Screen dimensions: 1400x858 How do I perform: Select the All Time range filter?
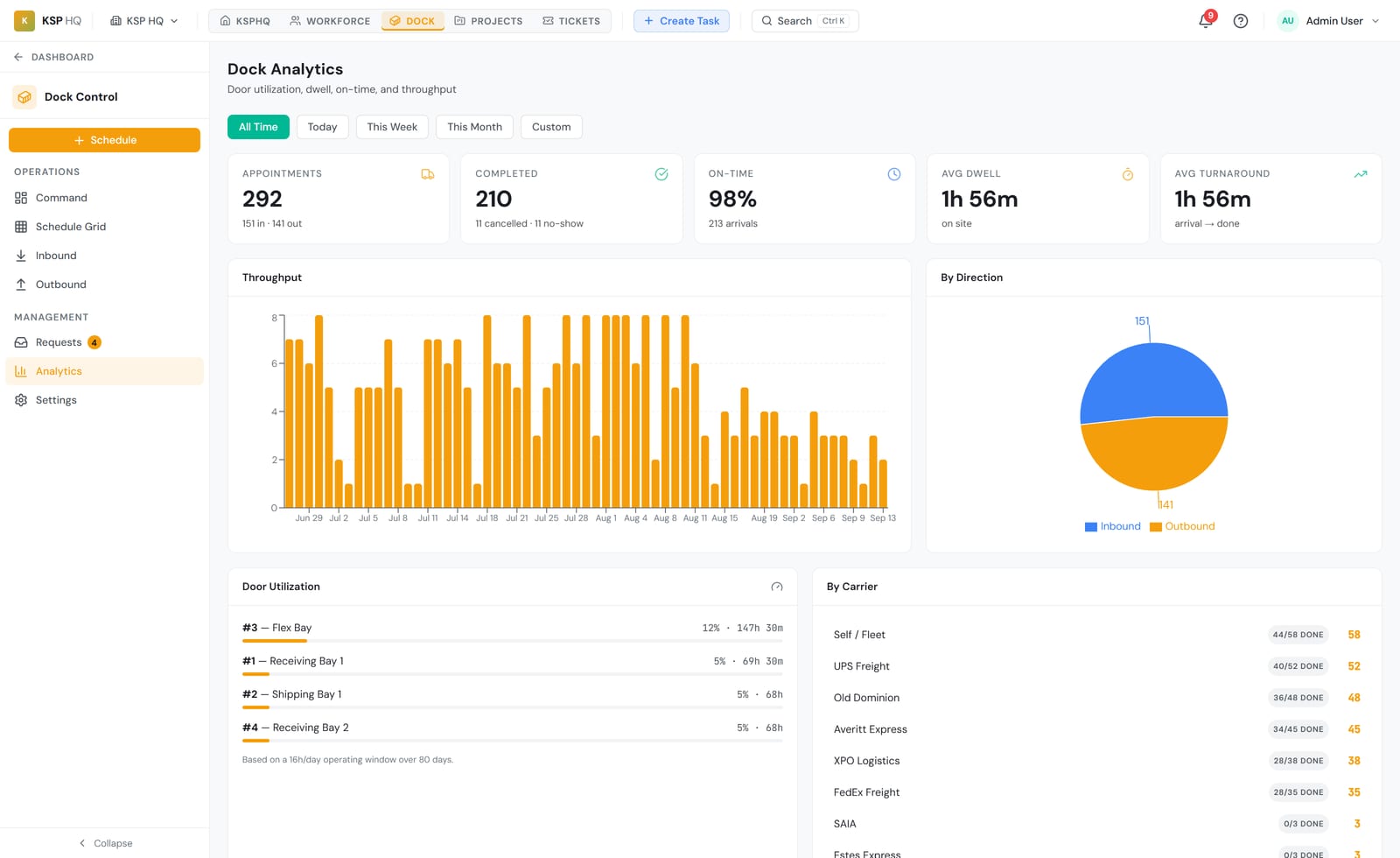click(258, 127)
